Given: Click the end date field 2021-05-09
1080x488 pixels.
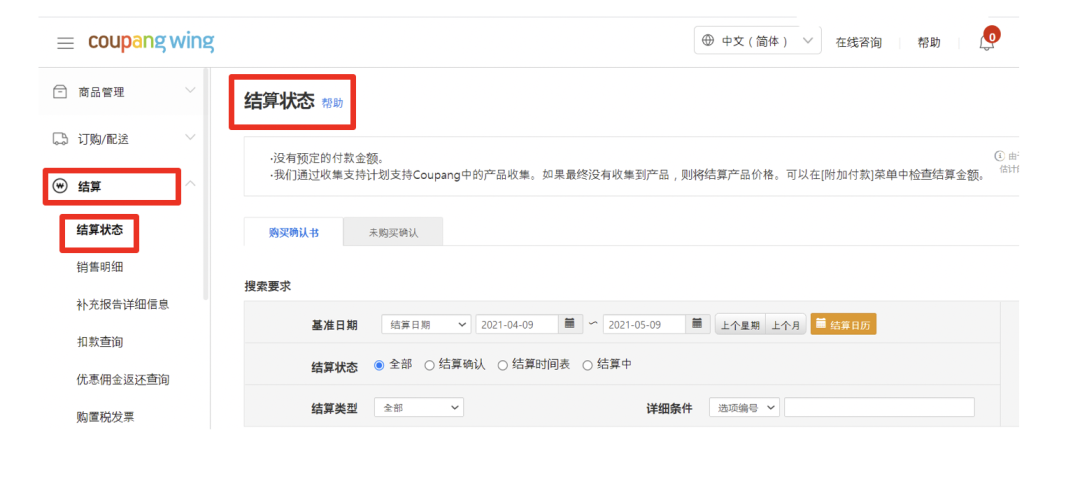Looking at the screenshot, I should coord(644,324).
